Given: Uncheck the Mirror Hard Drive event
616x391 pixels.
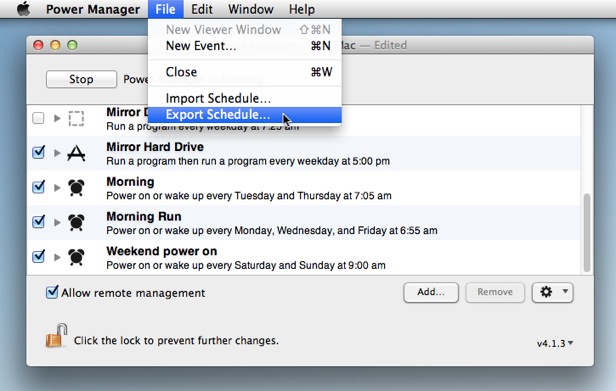Looking at the screenshot, I should point(38,152).
